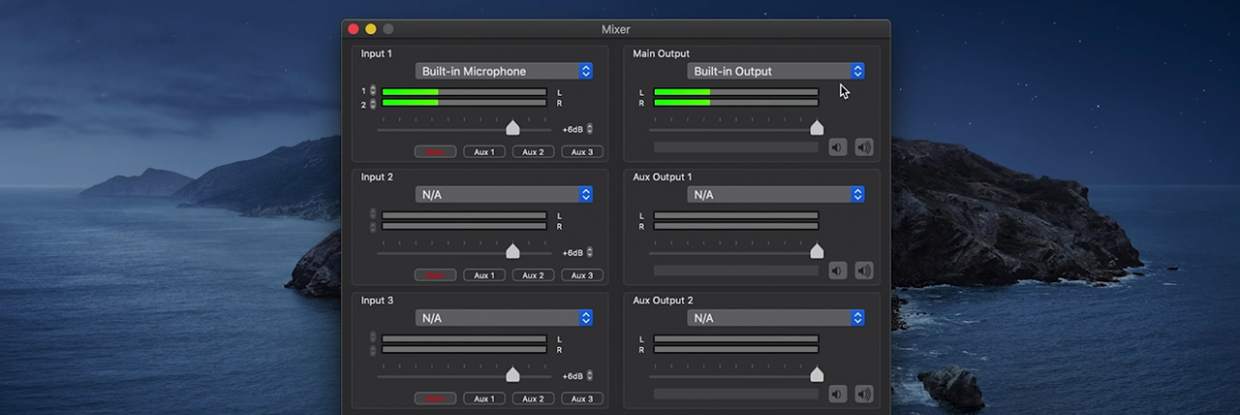The width and height of the screenshot is (1240, 415).
Task: Open Input 2 N/A device dropdown
Action: point(504,194)
